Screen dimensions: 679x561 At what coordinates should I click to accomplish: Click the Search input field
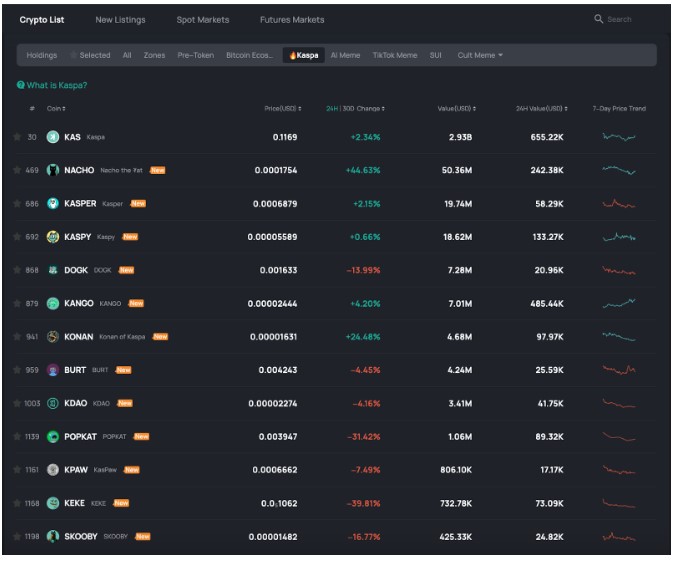pyautogui.click(x=619, y=19)
